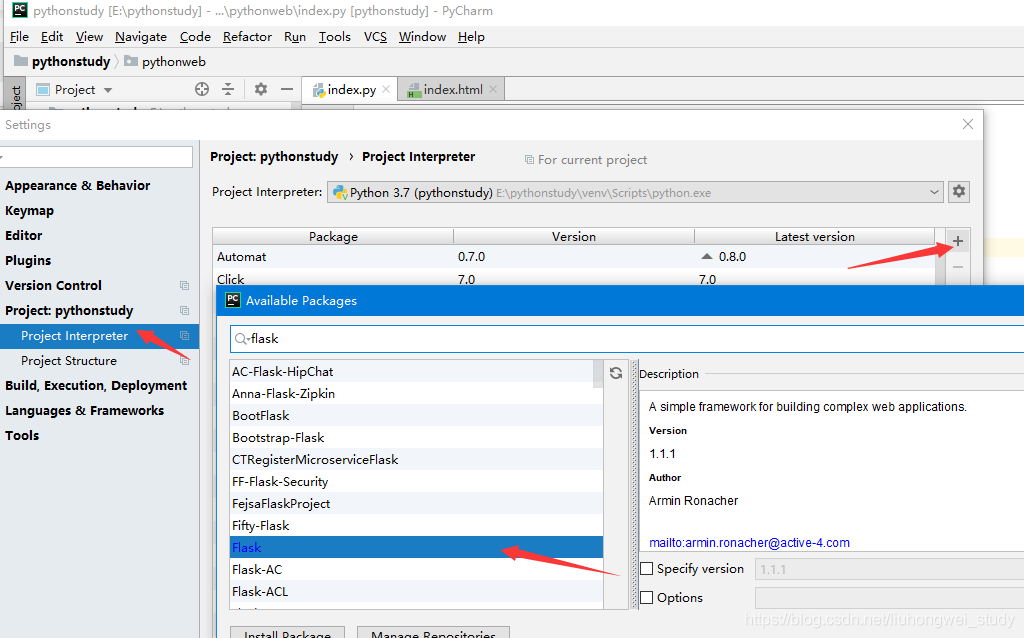Switch to the index.py editor tab
The width and height of the screenshot is (1024, 638).
coord(351,89)
